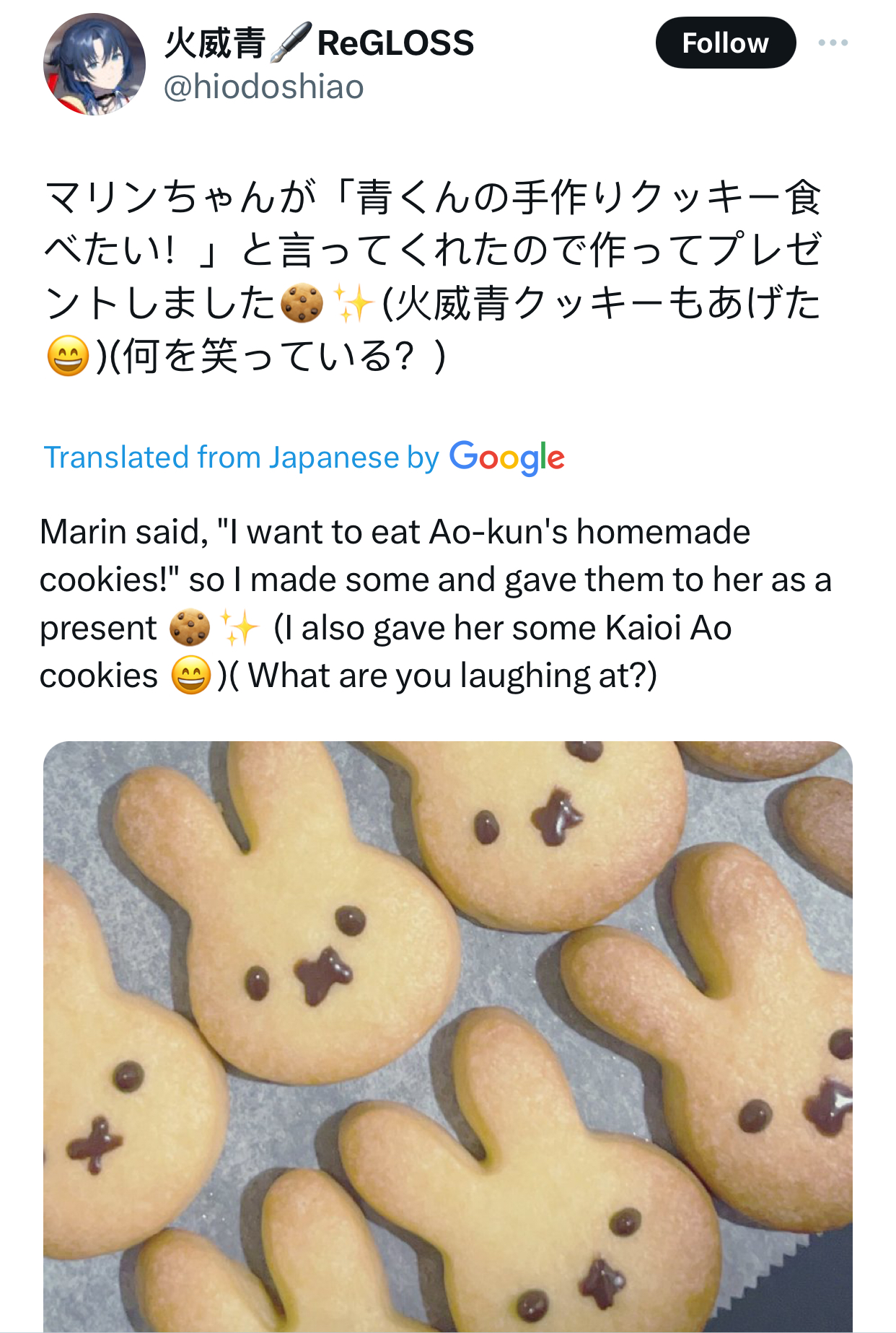This screenshot has width=896, height=1333.
Task: Click the English translated tweet text
Action: point(436,603)
